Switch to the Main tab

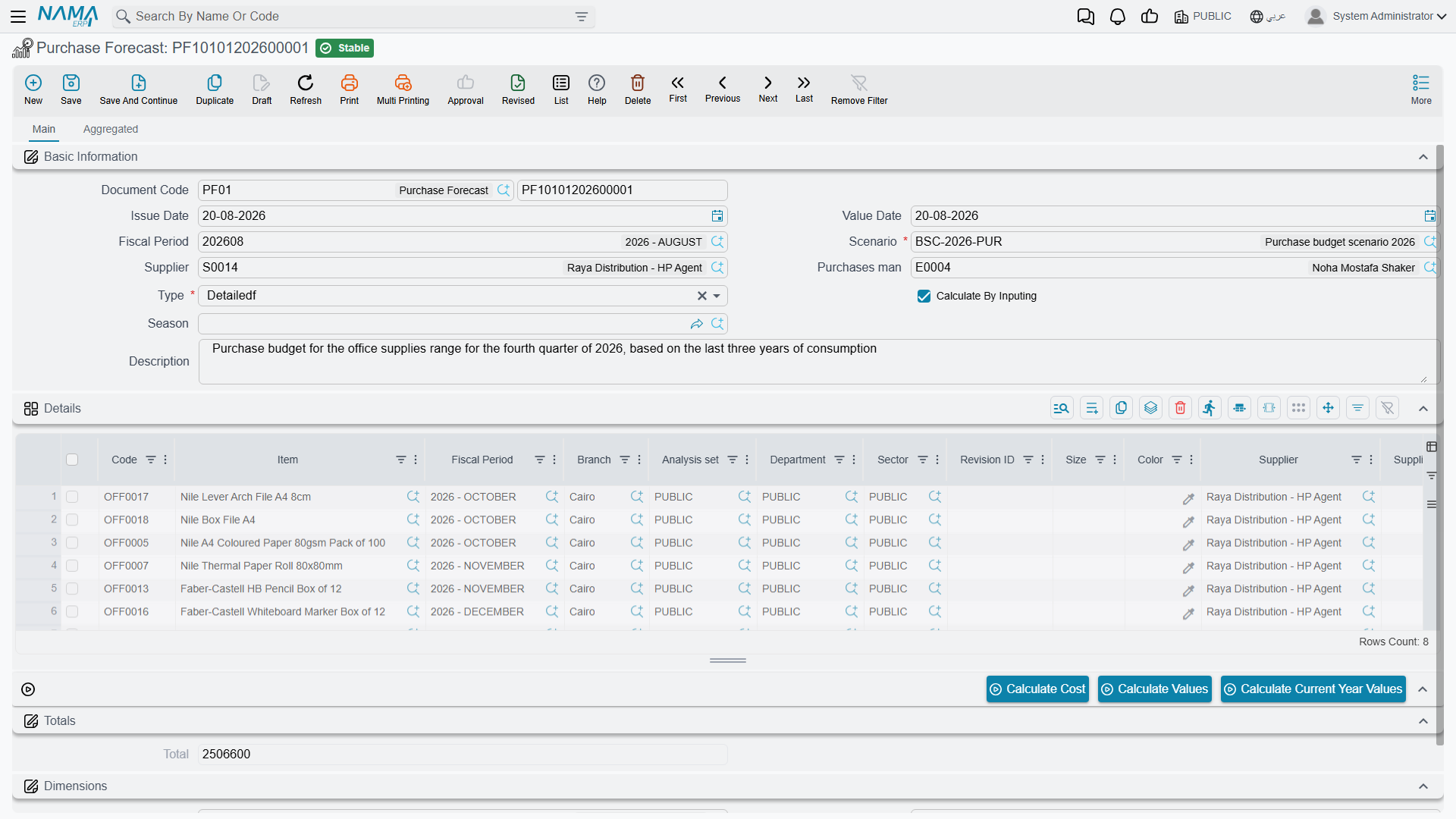(44, 129)
